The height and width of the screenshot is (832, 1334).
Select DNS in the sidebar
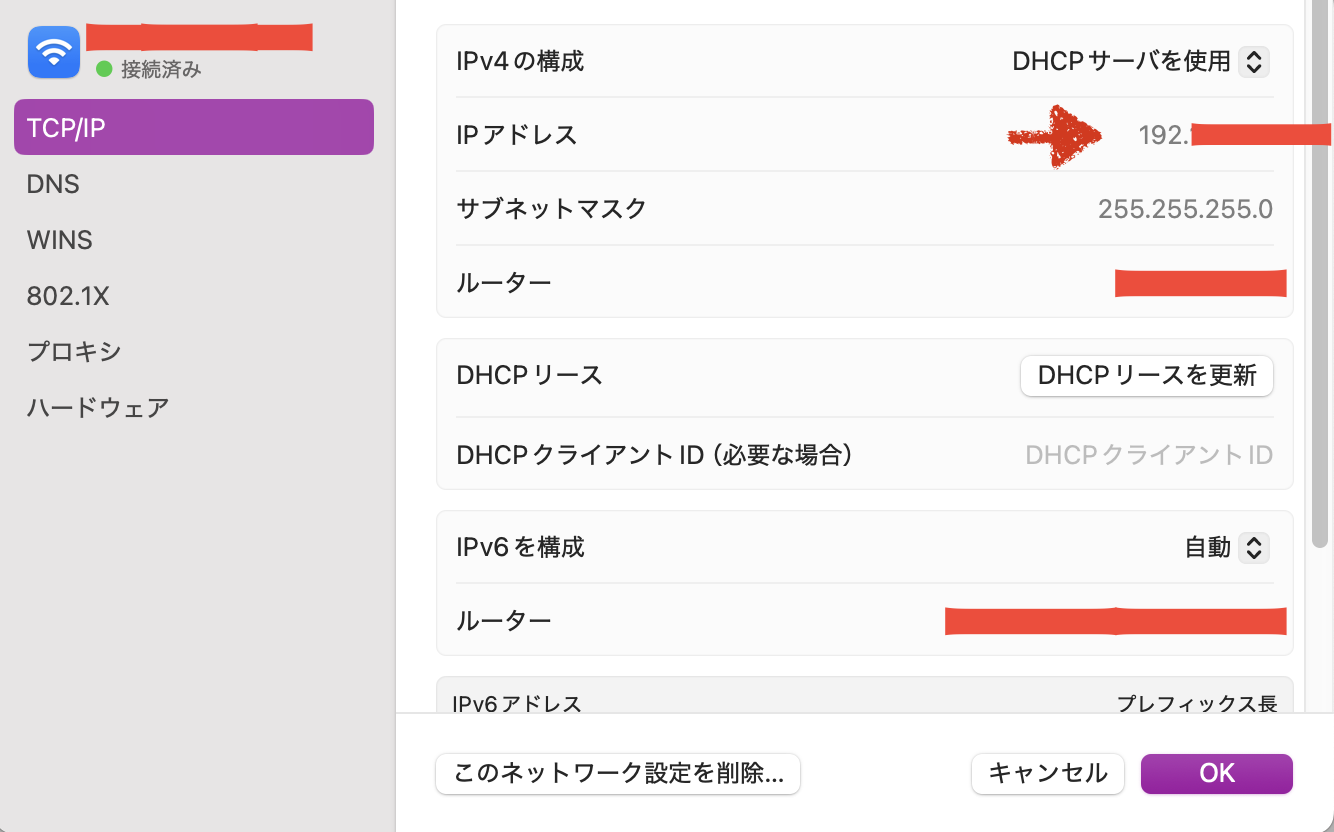click(x=53, y=183)
